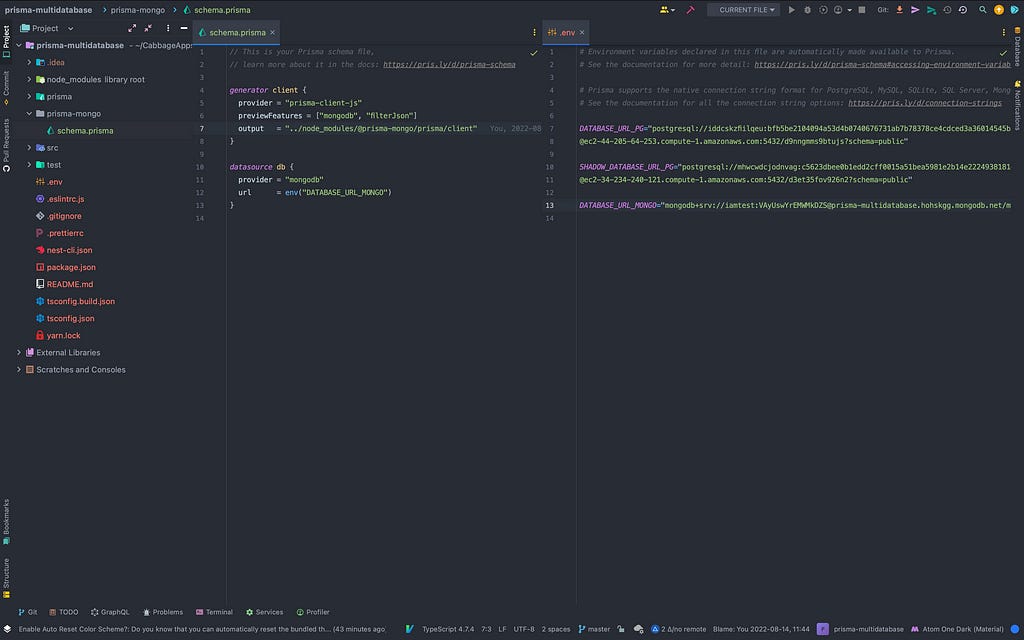The height and width of the screenshot is (640, 1024).
Task: Click master branch in status bar
Action: click(599, 629)
